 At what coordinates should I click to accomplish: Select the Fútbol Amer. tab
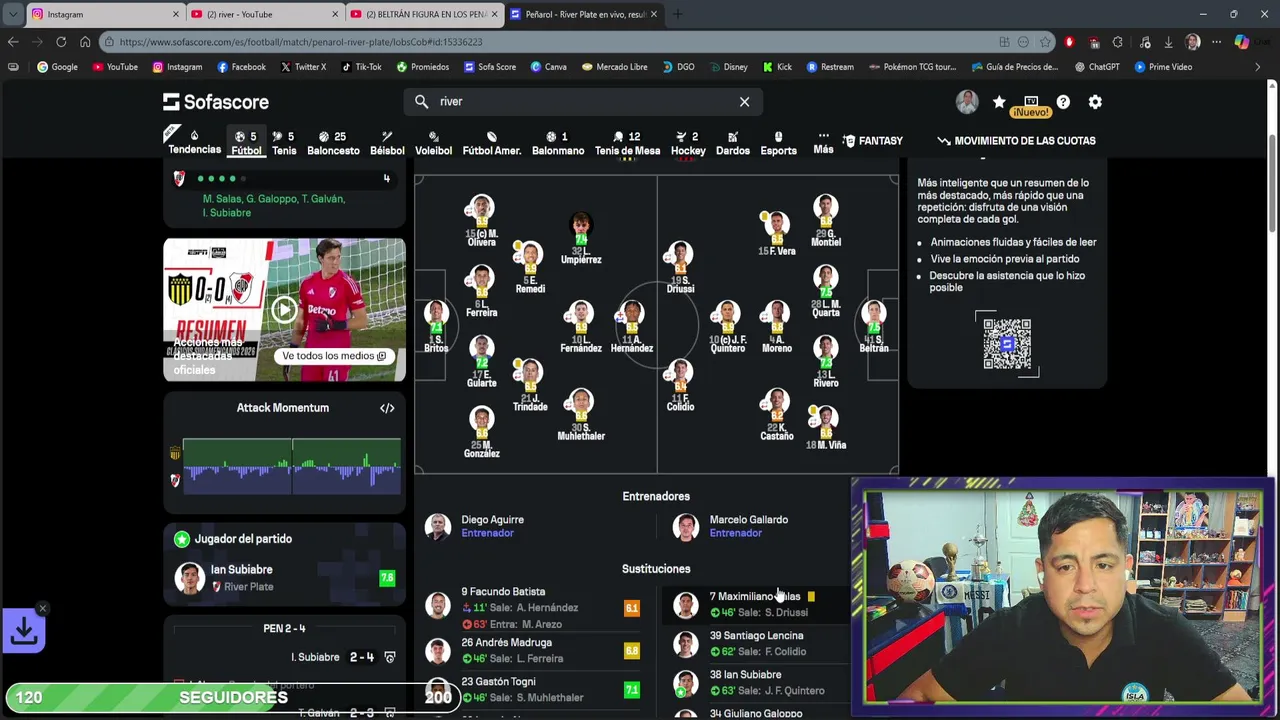pyautogui.click(x=491, y=143)
